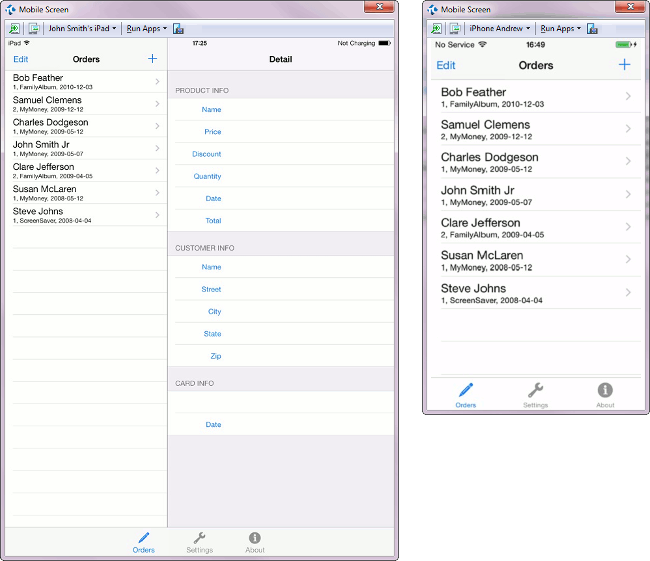The image size is (650, 561).
Task: Expand Bob Feather chevron on iPhone
Action: [628, 96]
